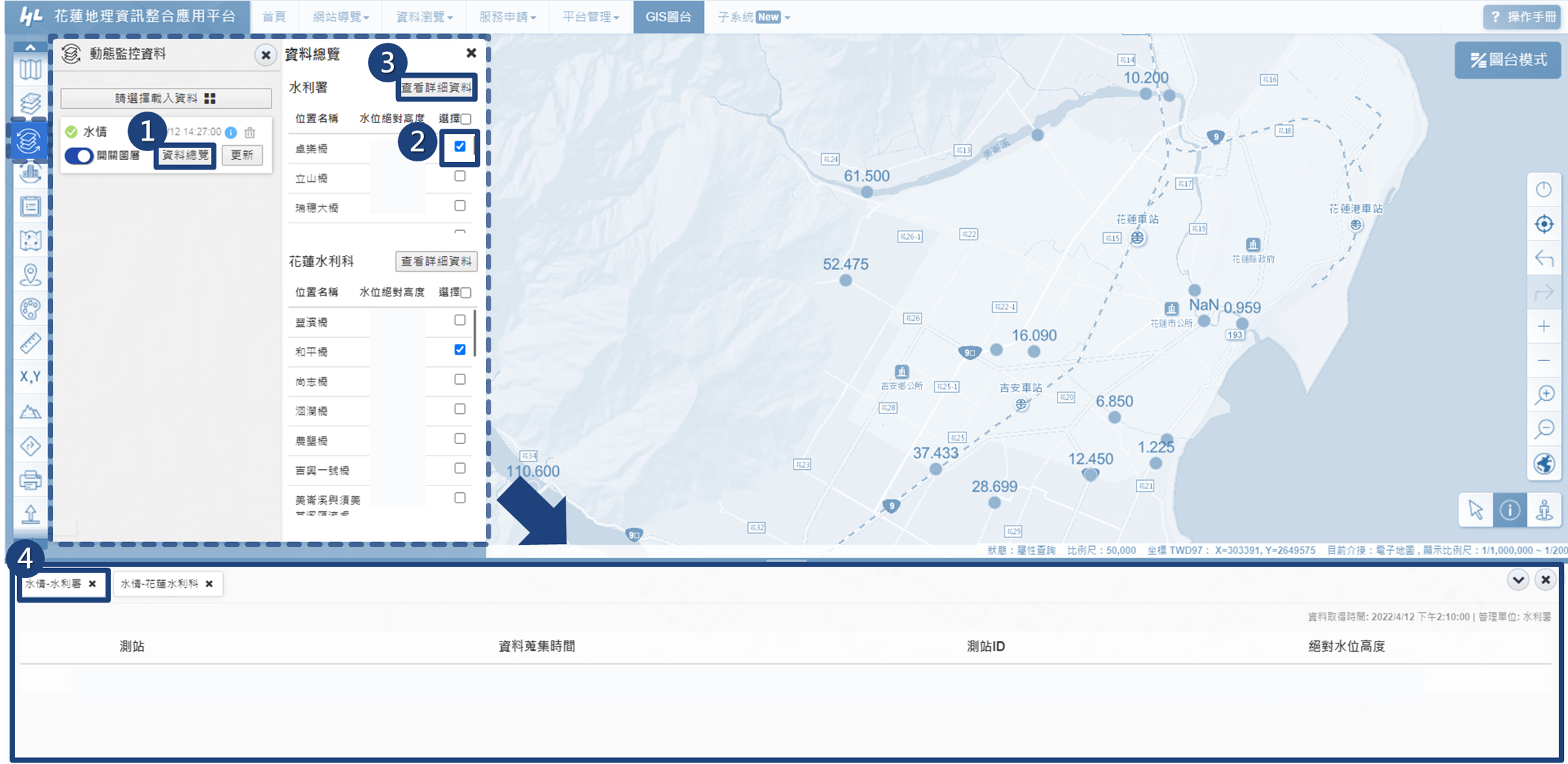Expand the 資料瀏覽 dropdown menu
The width and height of the screenshot is (1568, 764).
(x=424, y=17)
